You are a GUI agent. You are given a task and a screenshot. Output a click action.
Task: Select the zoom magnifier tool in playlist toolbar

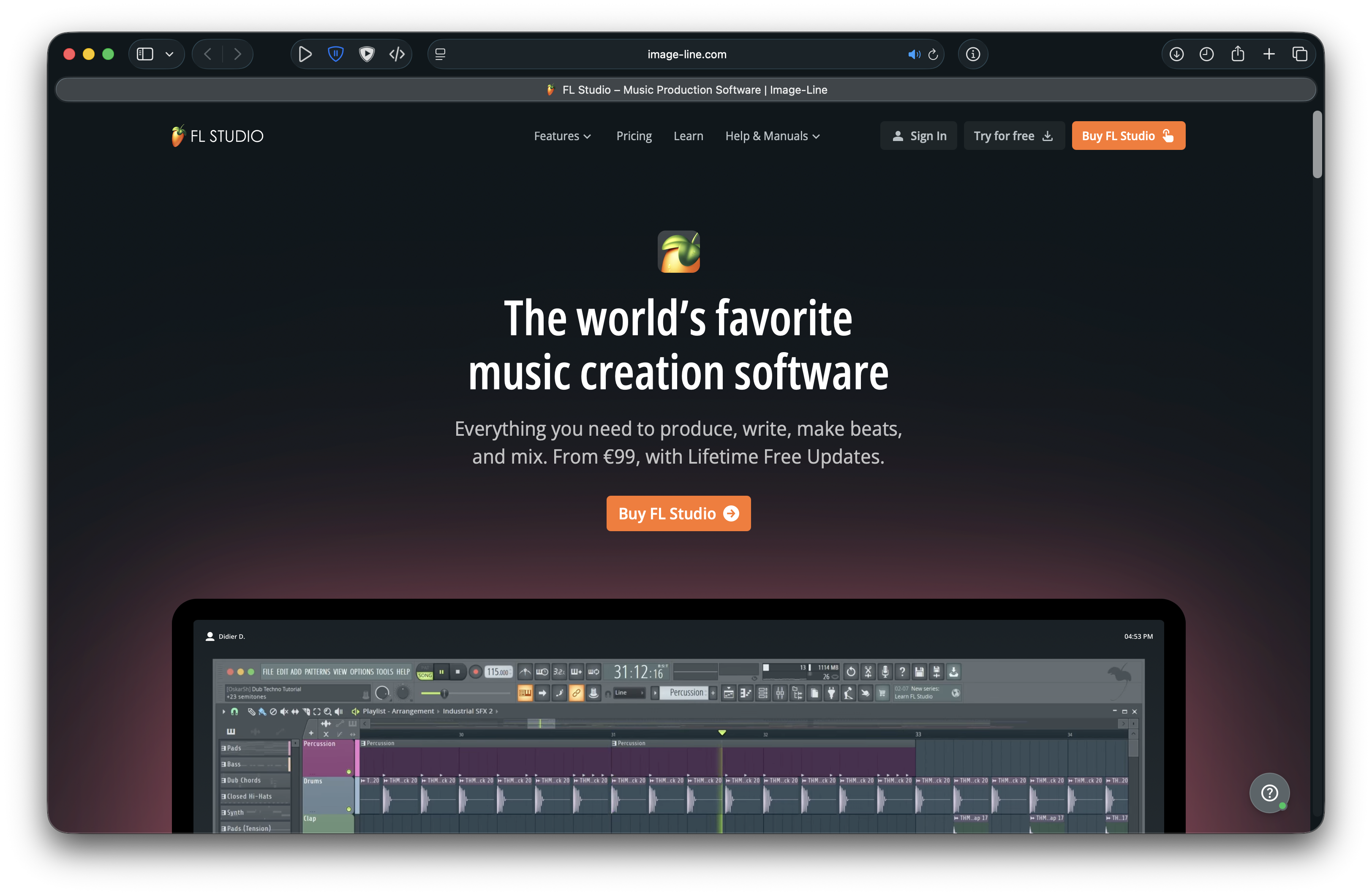[327, 711]
